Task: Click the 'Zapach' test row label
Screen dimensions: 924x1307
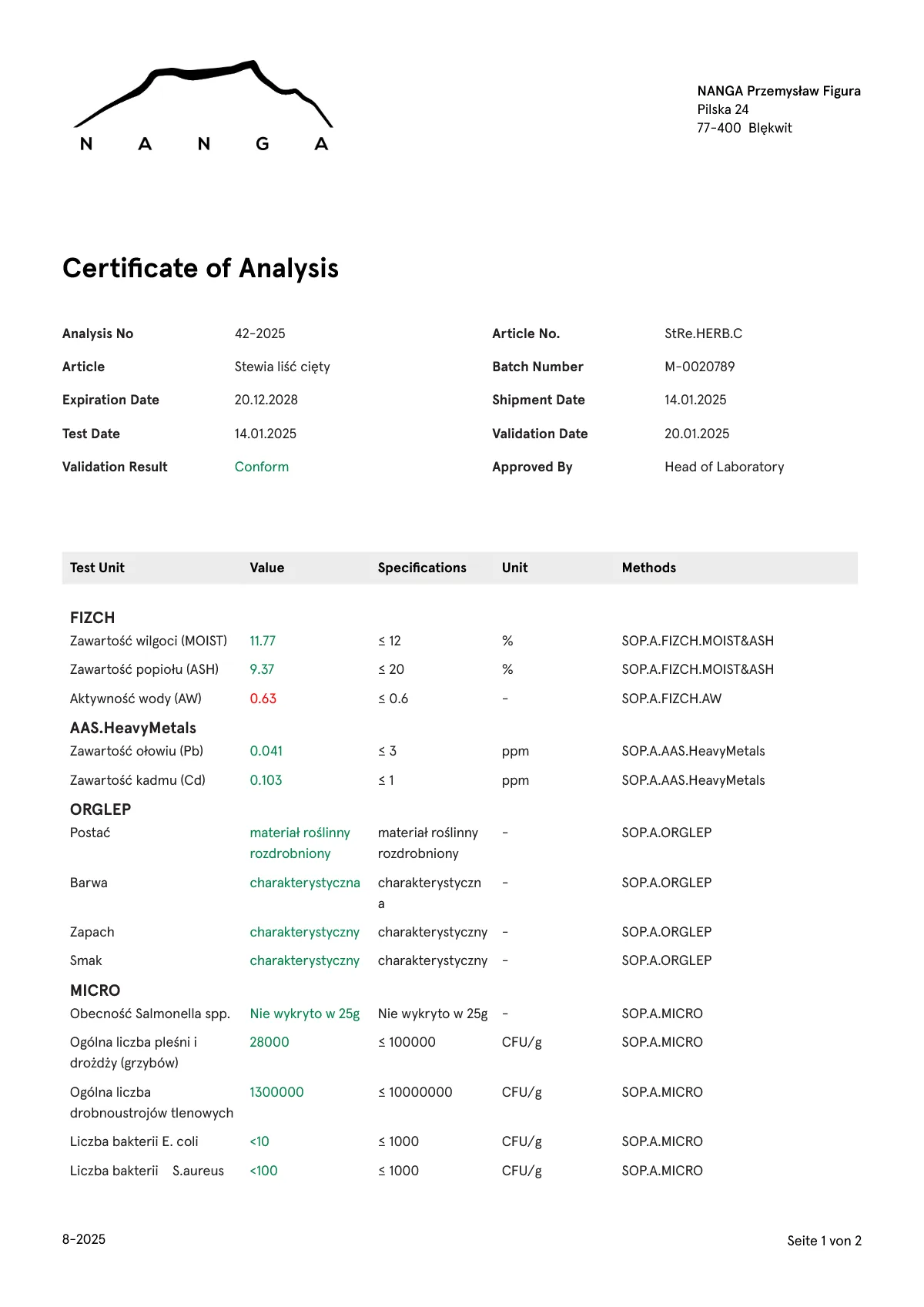Action: click(x=92, y=932)
